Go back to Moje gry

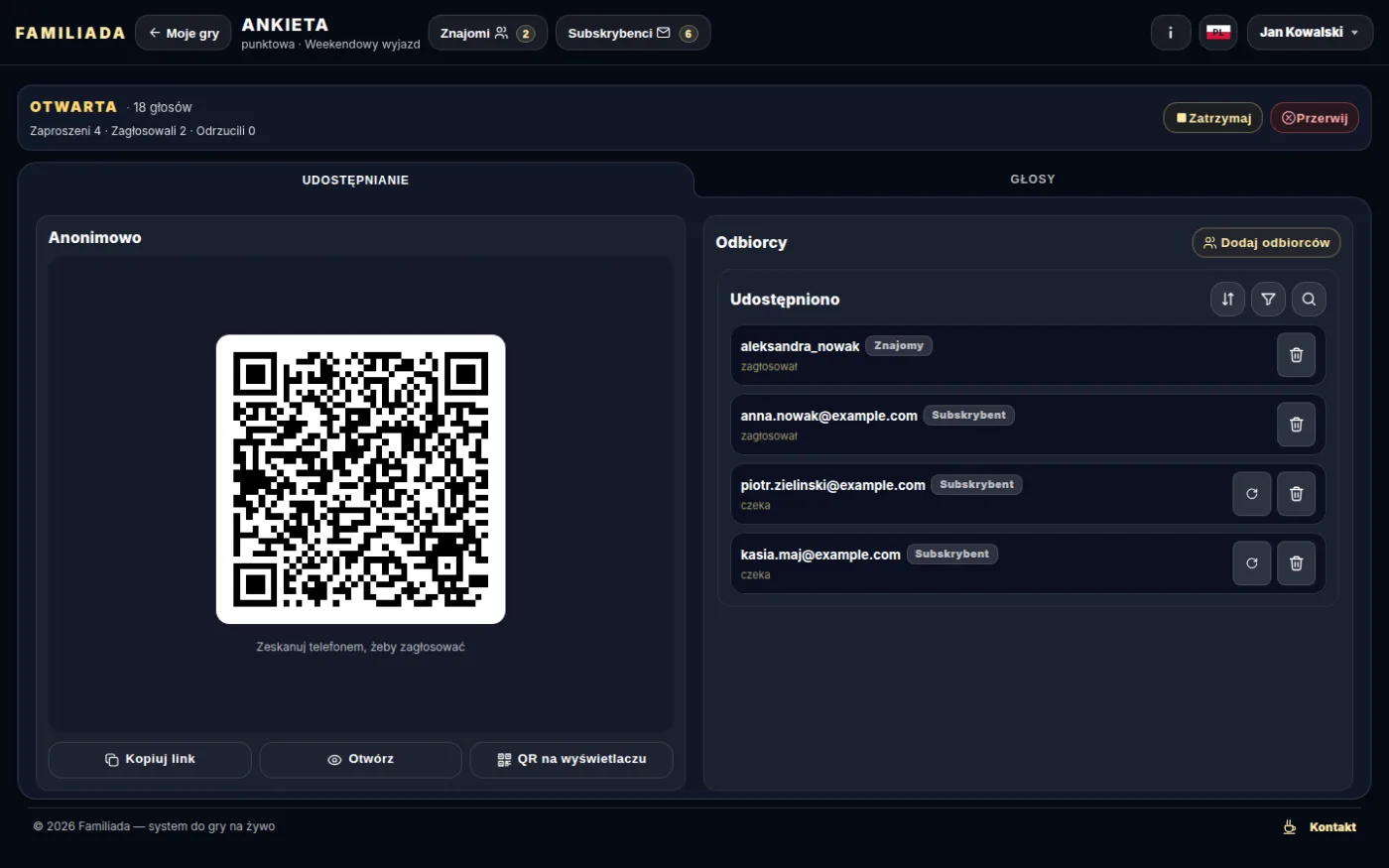coord(184,33)
